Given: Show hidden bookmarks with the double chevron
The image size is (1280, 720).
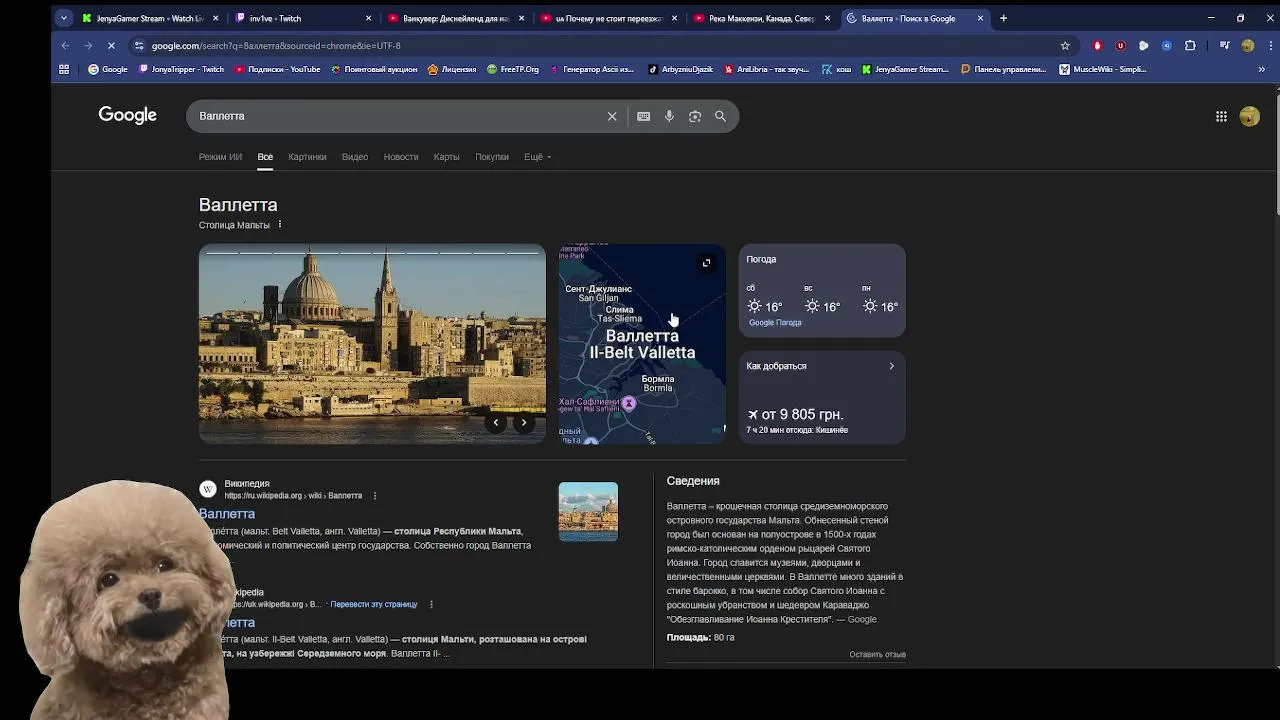Looking at the screenshot, I should 1261,69.
